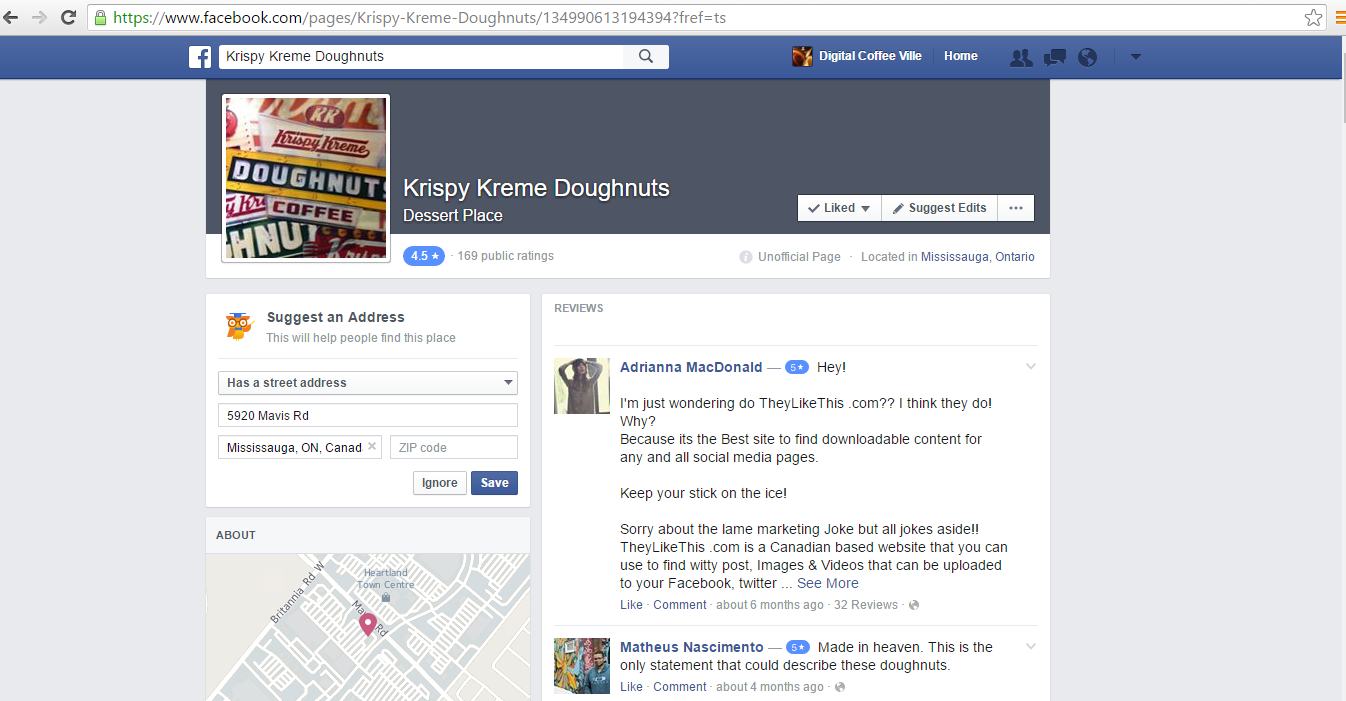Image resolution: width=1346 pixels, height=701 pixels.
Task: Click the Heartland Town Centre map label
Action: point(386,579)
